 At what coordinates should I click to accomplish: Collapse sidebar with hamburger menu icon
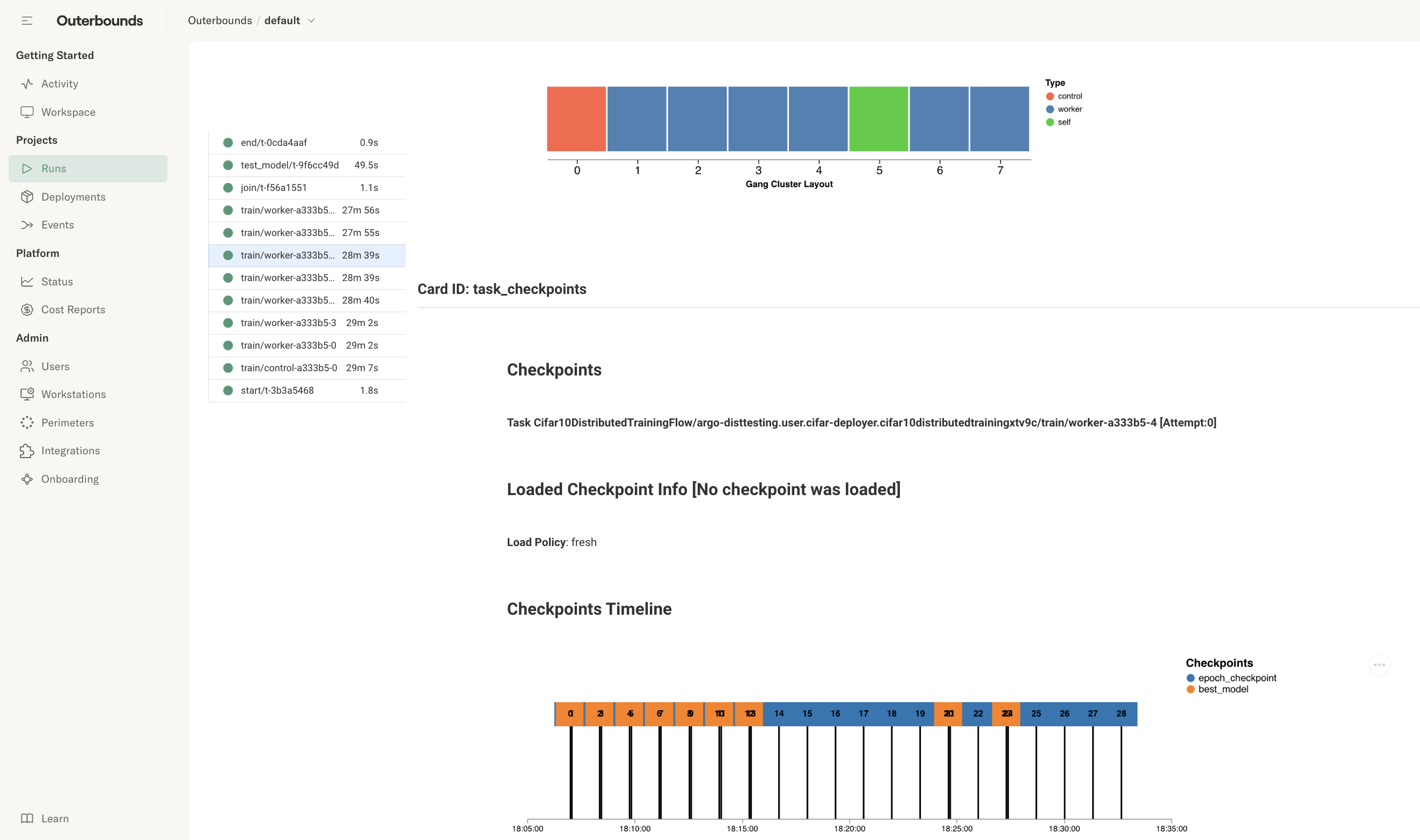(27, 21)
